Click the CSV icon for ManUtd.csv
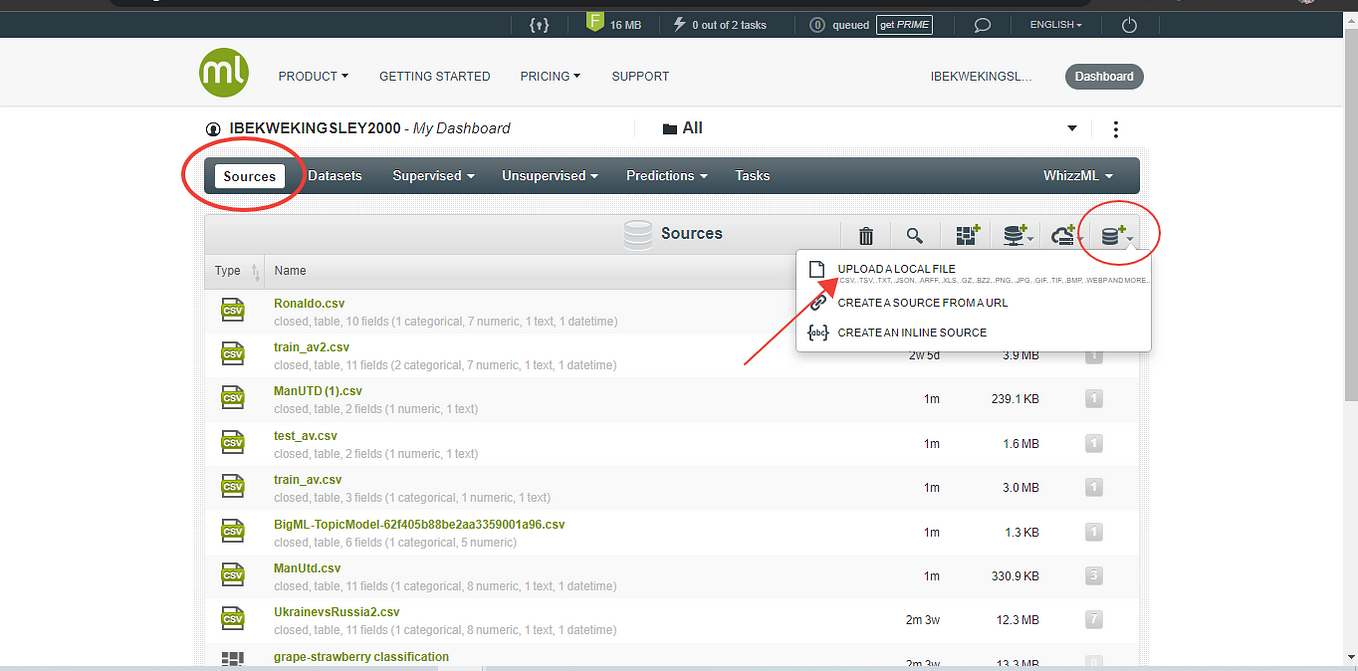 click(232, 575)
